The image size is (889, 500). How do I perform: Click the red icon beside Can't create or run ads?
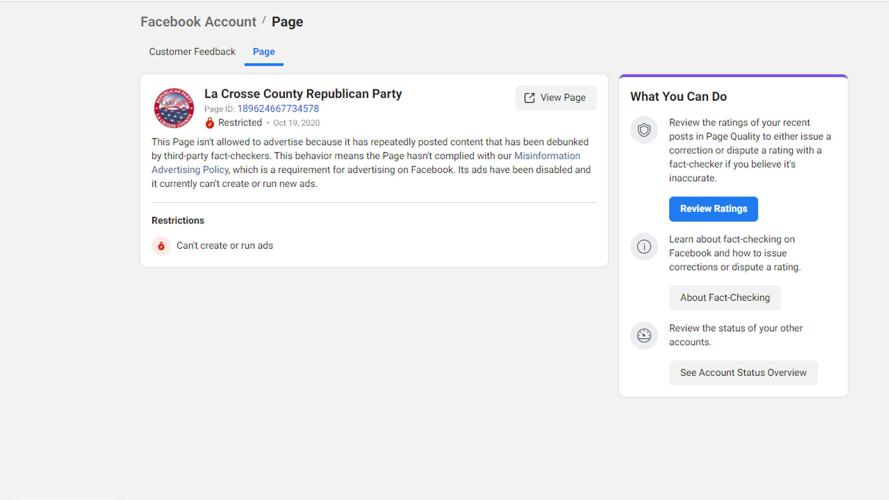(161, 245)
